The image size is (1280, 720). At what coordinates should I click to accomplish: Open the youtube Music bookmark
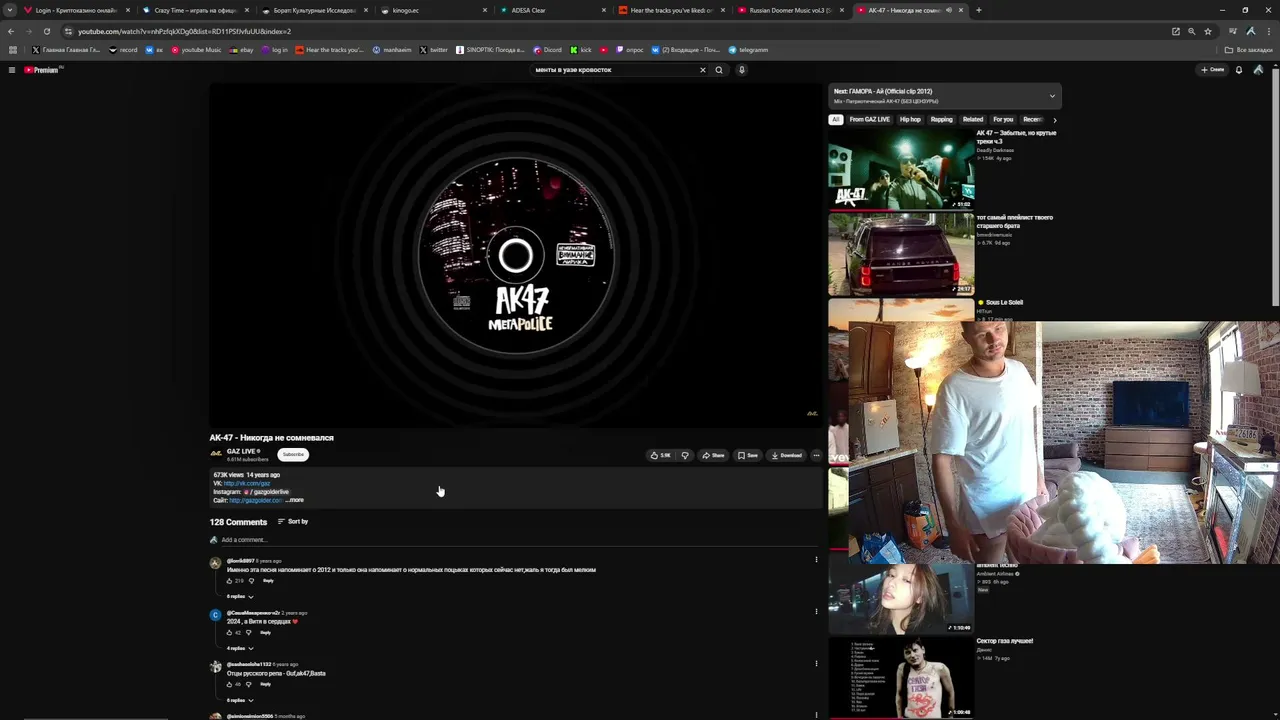point(196,50)
